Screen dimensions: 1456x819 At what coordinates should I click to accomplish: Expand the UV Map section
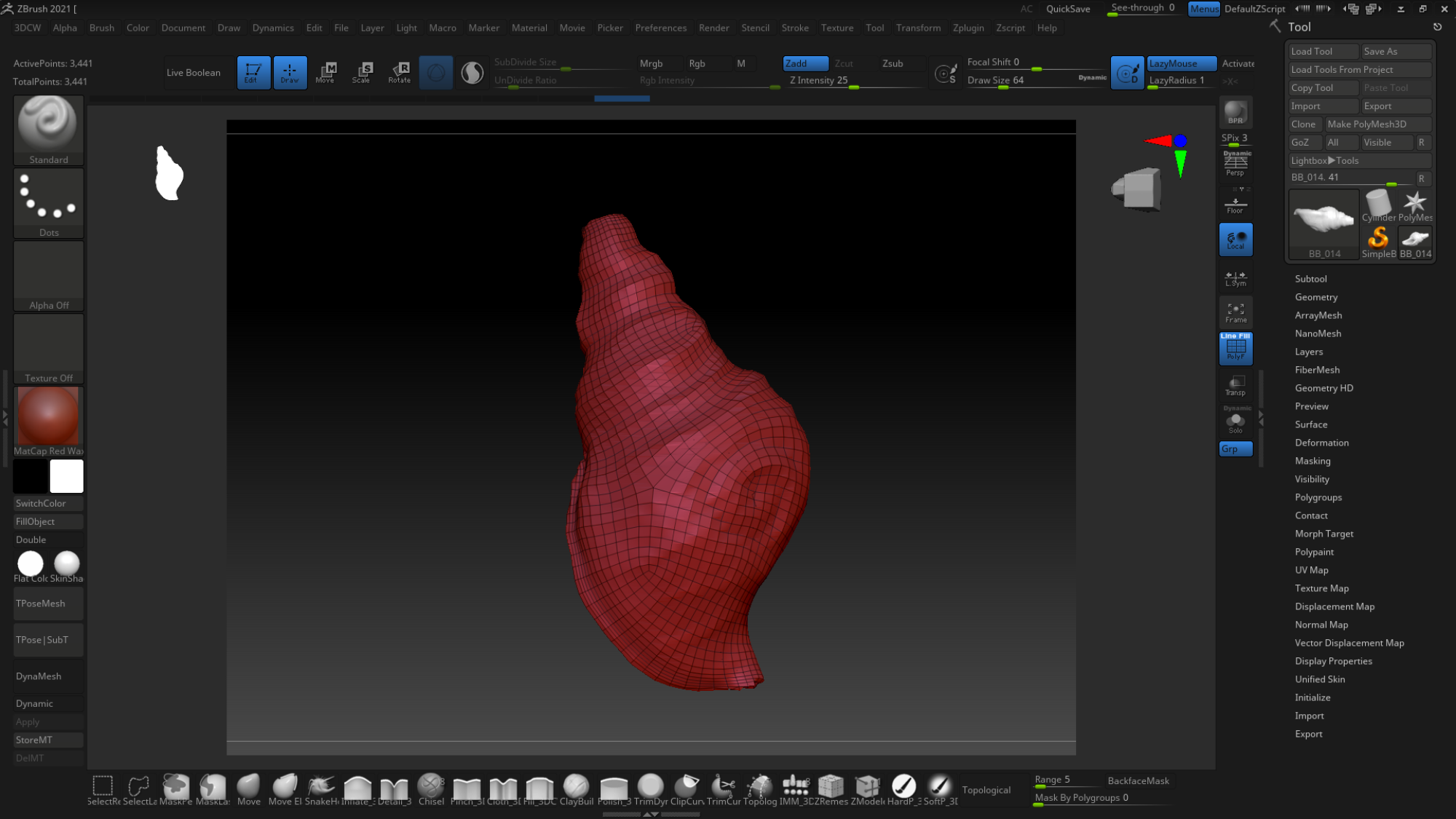(1311, 570)
